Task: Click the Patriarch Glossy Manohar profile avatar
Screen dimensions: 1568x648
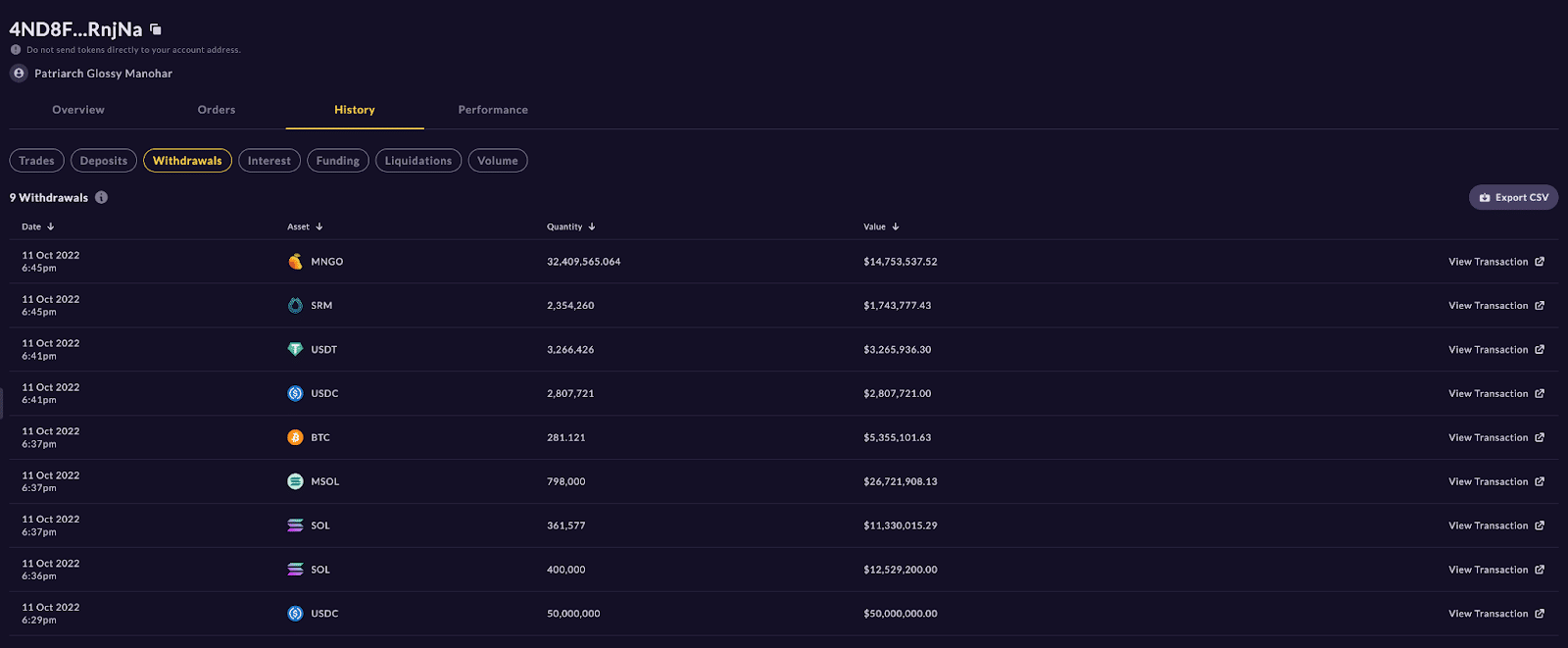Action: click(19, 74)
